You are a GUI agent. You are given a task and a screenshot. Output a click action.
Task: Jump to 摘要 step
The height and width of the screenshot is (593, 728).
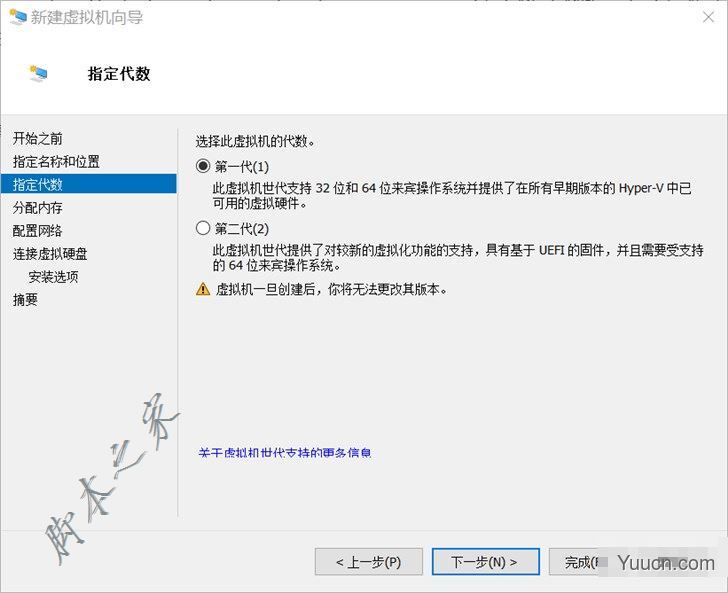pos(25,300)
